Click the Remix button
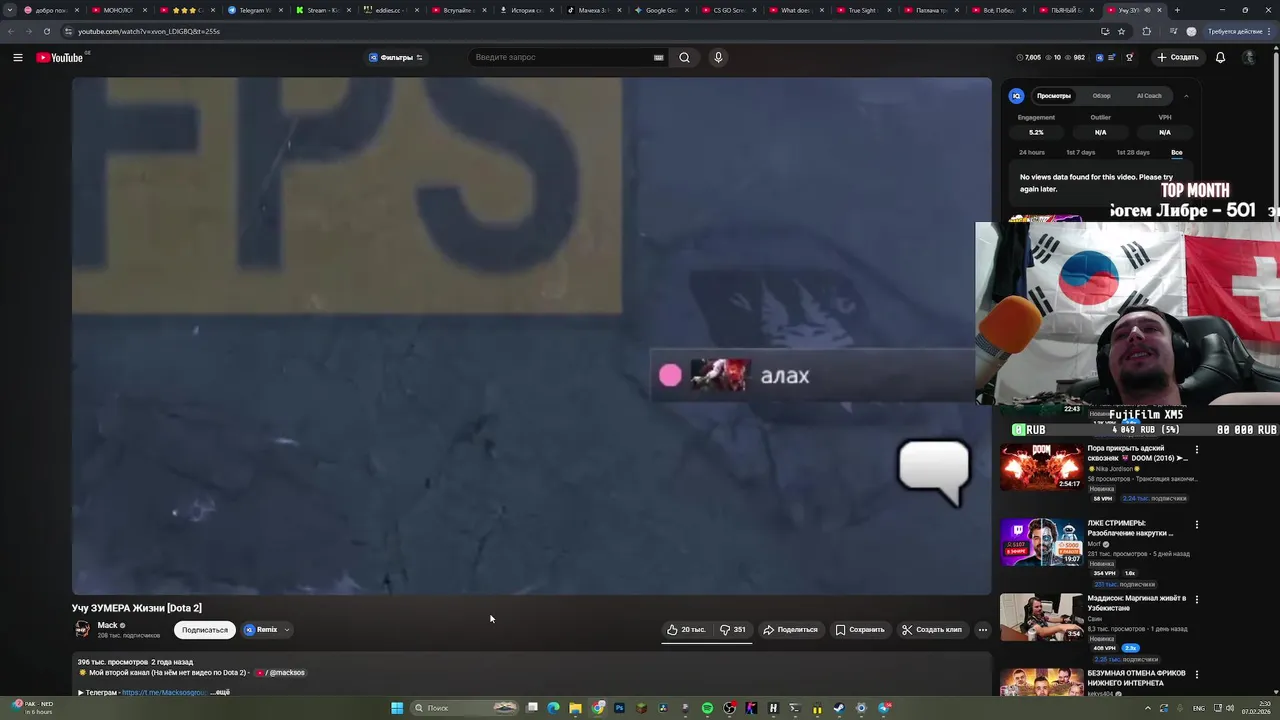Viewport: 1280px width, 720px height. (261, 630)
